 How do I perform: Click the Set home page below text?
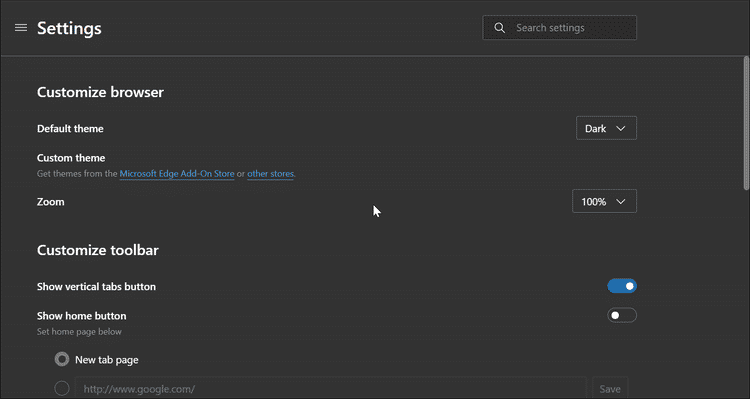(79, 332)
